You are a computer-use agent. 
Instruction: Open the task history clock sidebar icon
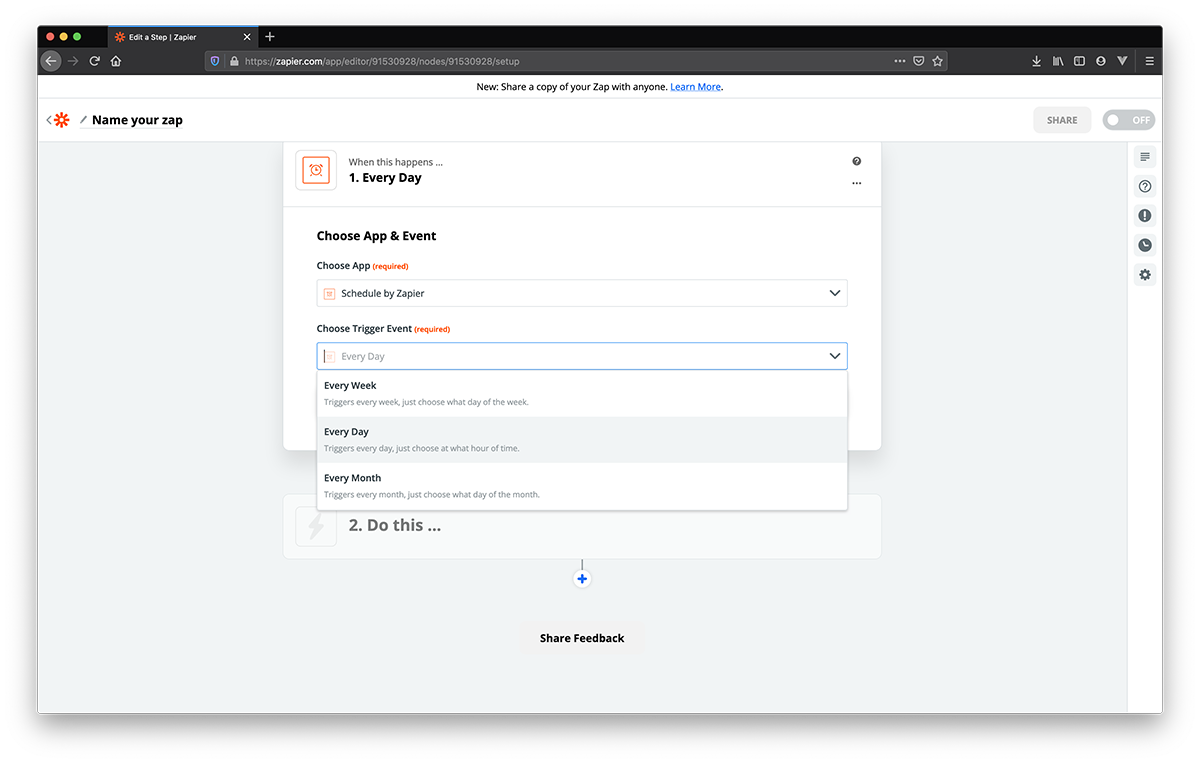tap(1145, 245)
